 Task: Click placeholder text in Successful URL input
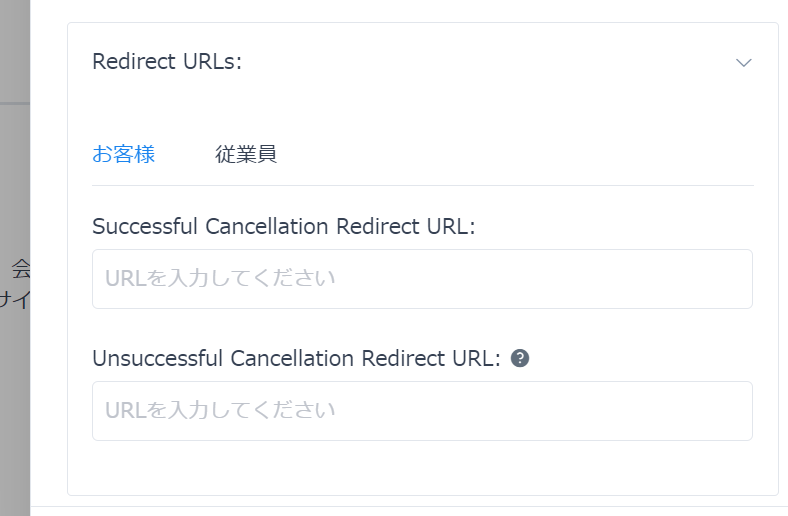(220, 279)
